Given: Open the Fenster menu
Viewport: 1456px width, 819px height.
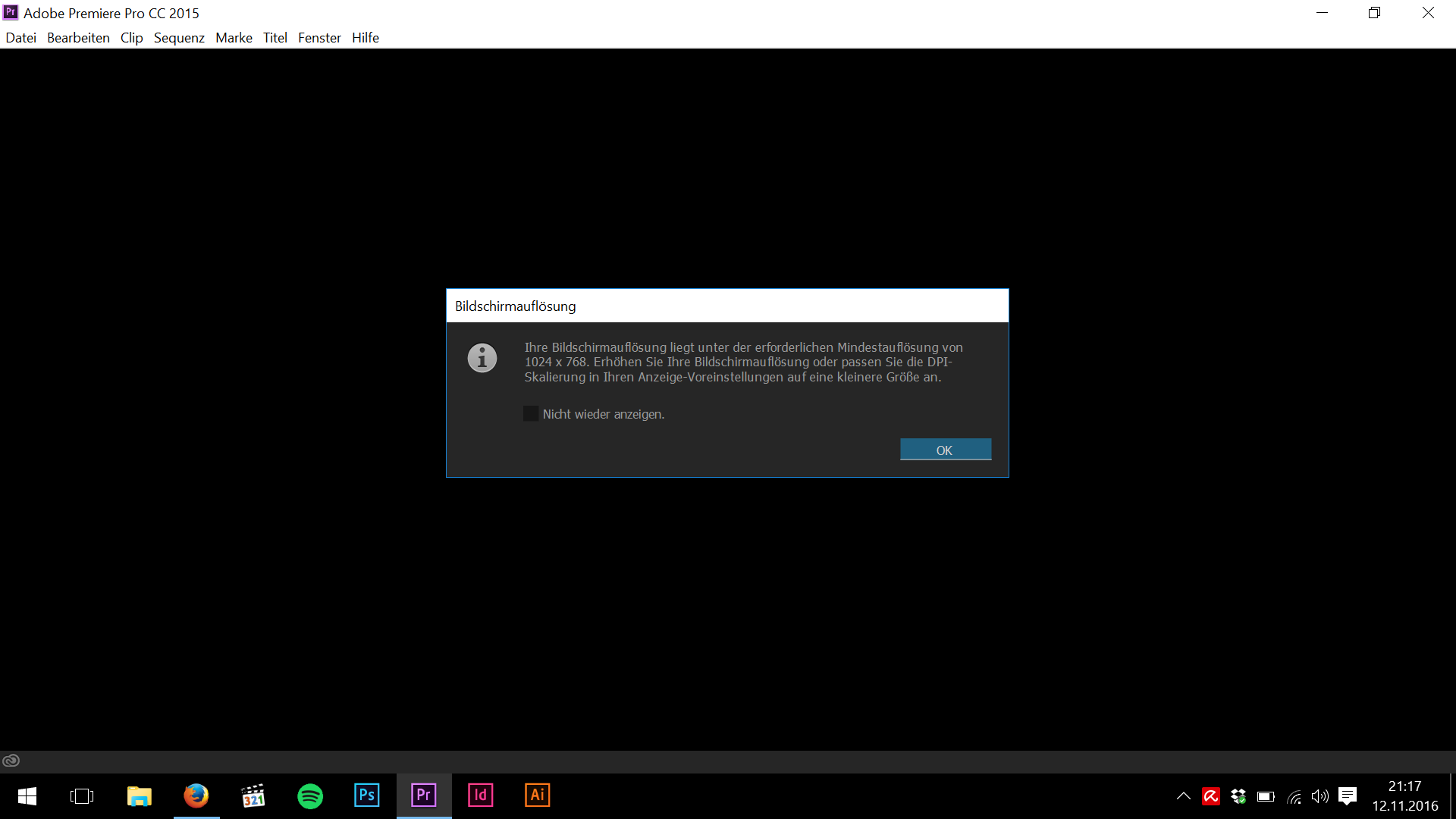Looking at the screenshot, I should tap(319, 38).
